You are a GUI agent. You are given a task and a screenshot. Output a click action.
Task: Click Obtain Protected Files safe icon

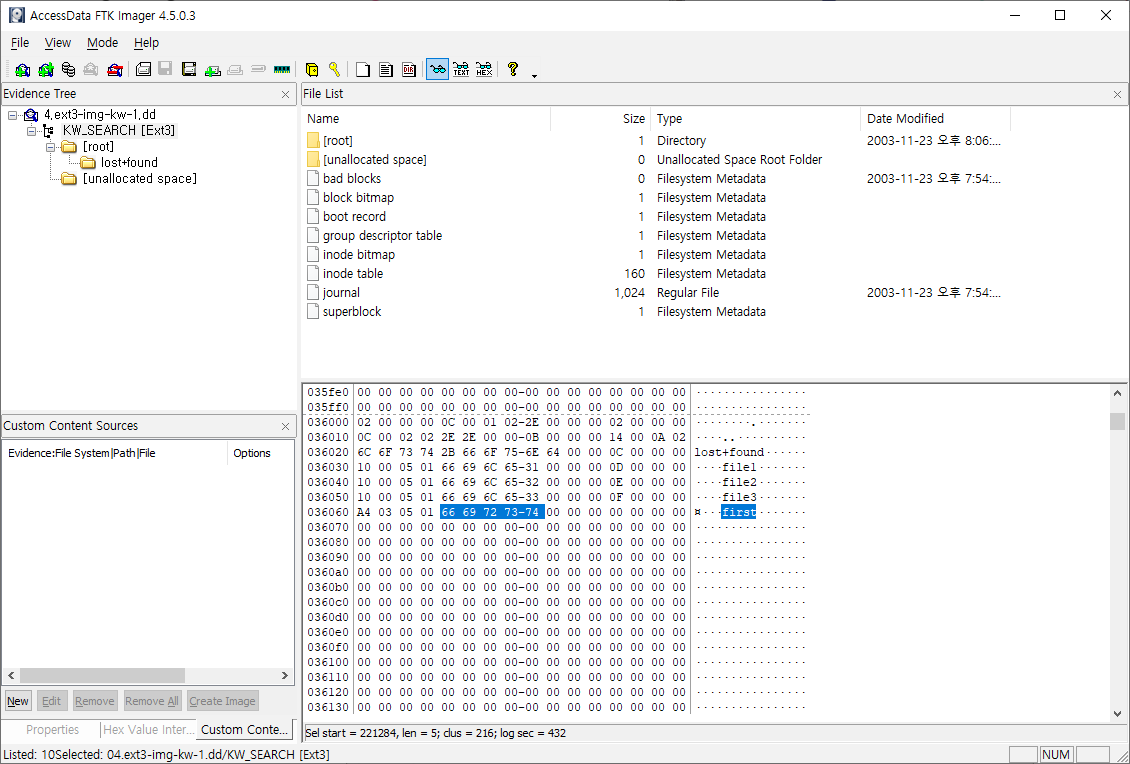point(311,69)
